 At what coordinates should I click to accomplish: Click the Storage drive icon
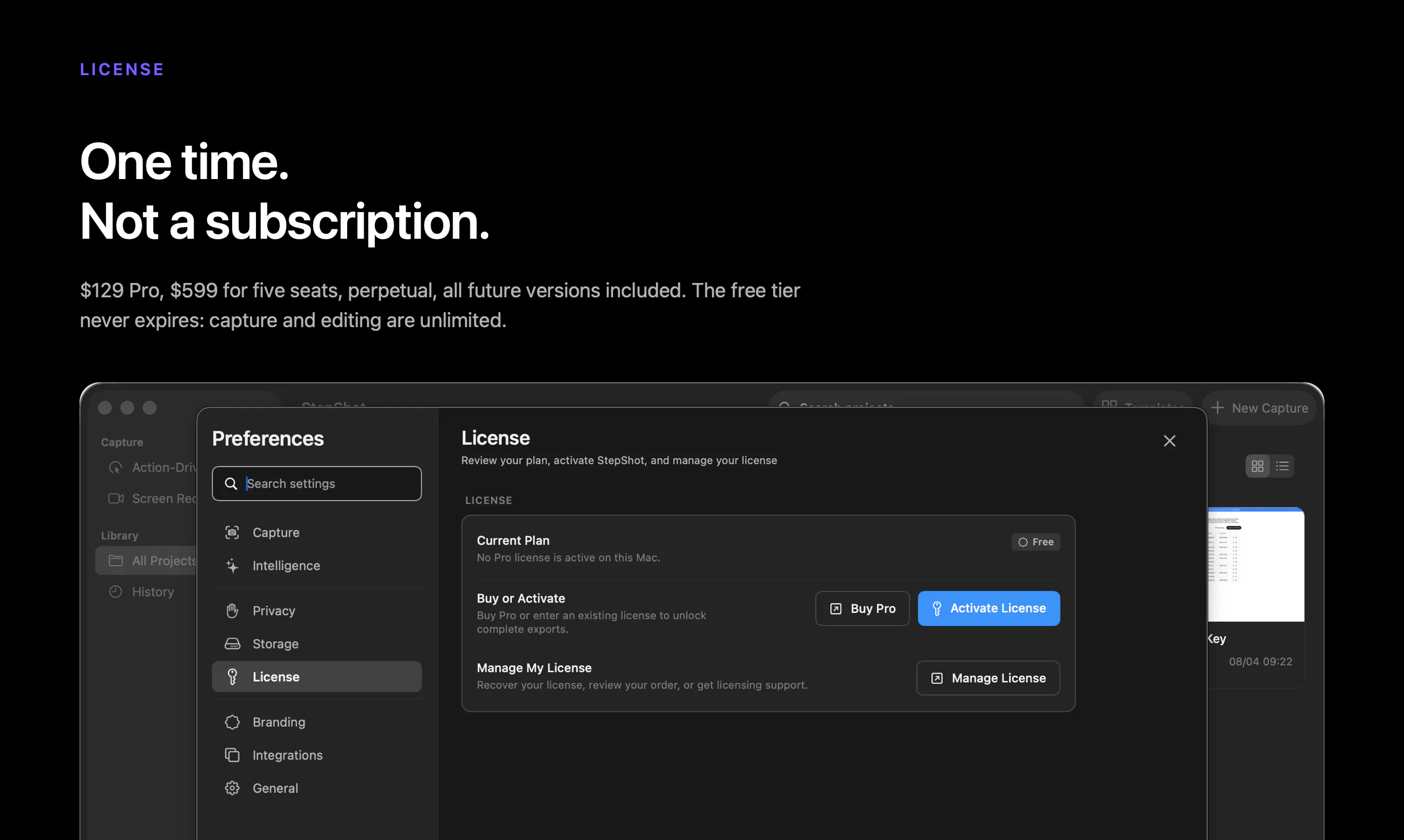point(232,644)
